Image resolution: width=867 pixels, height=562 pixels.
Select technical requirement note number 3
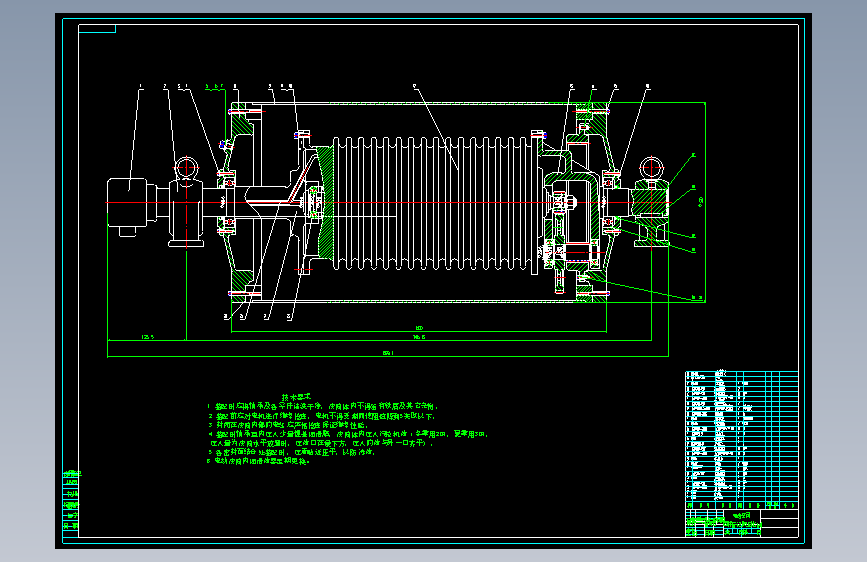coord(288,425)
